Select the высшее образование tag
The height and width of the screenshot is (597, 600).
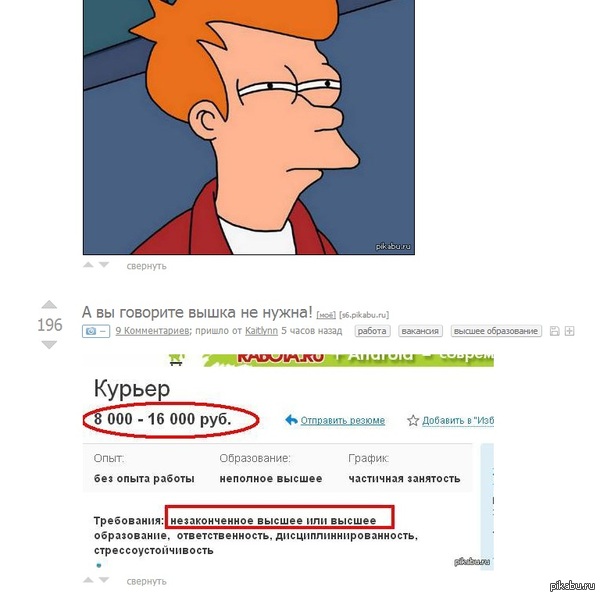496,331
